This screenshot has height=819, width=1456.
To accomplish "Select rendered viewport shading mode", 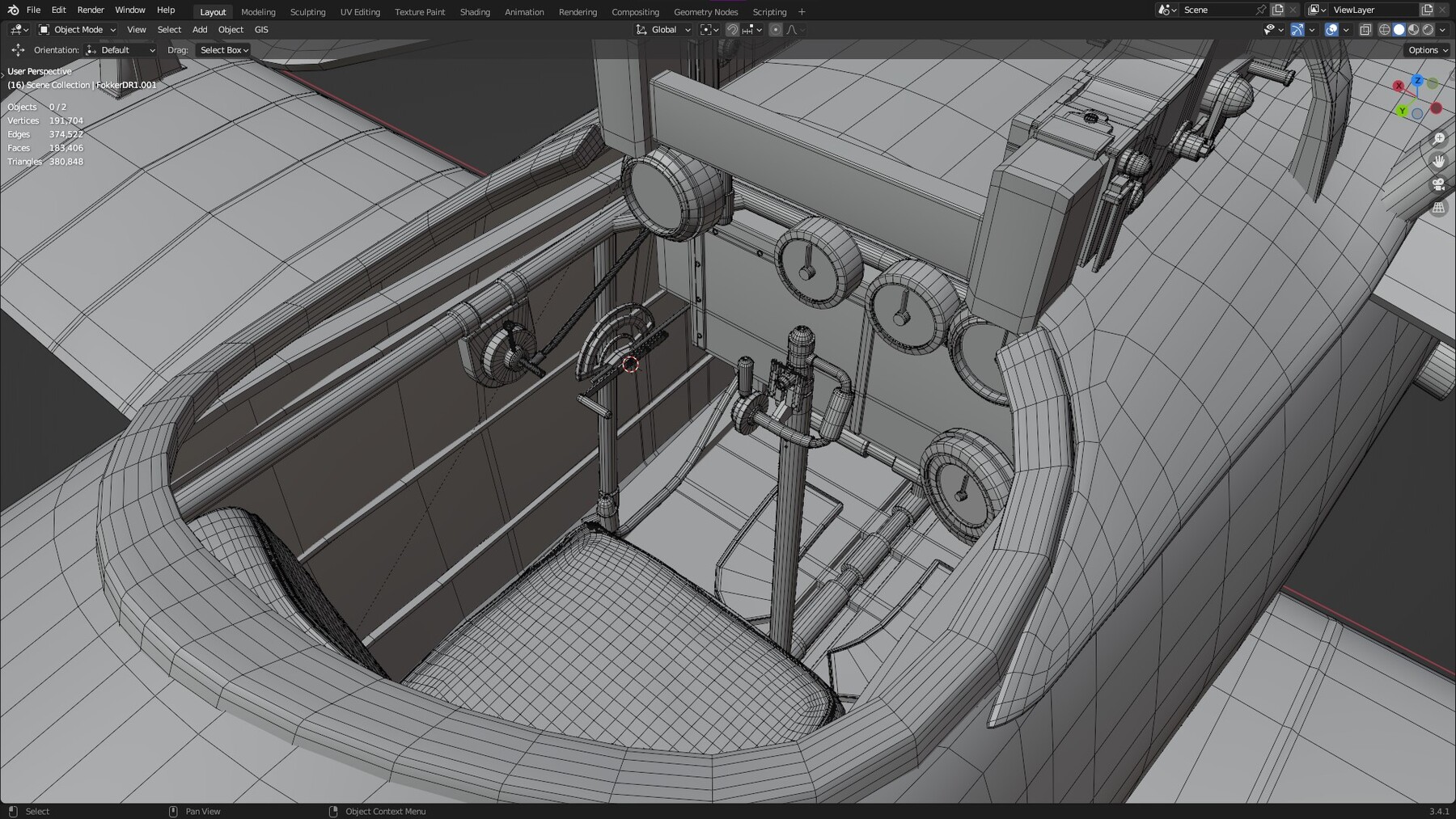I will pos(1428,30).
